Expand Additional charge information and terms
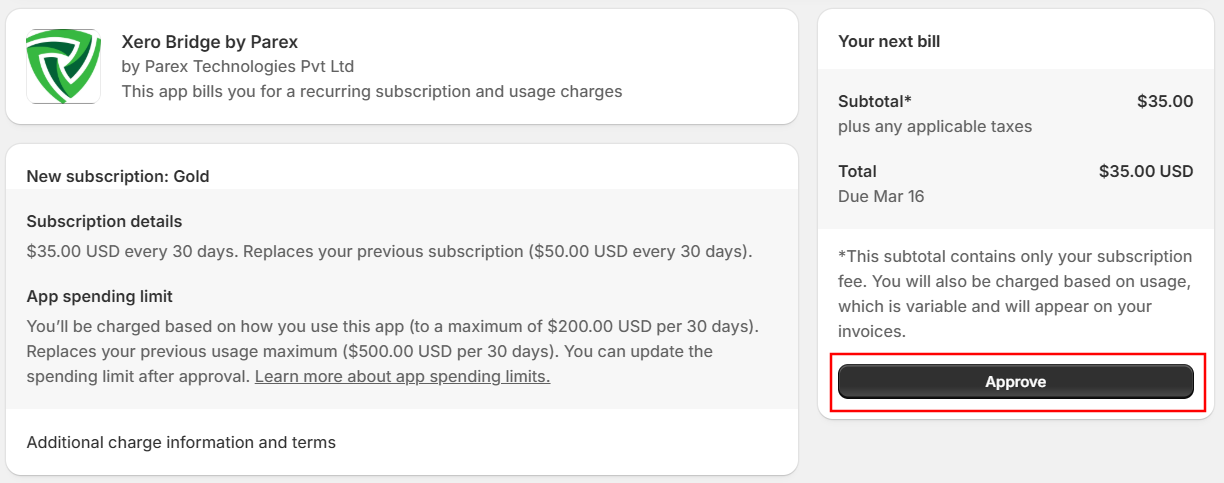1224x483 pixels. (181, 442)
